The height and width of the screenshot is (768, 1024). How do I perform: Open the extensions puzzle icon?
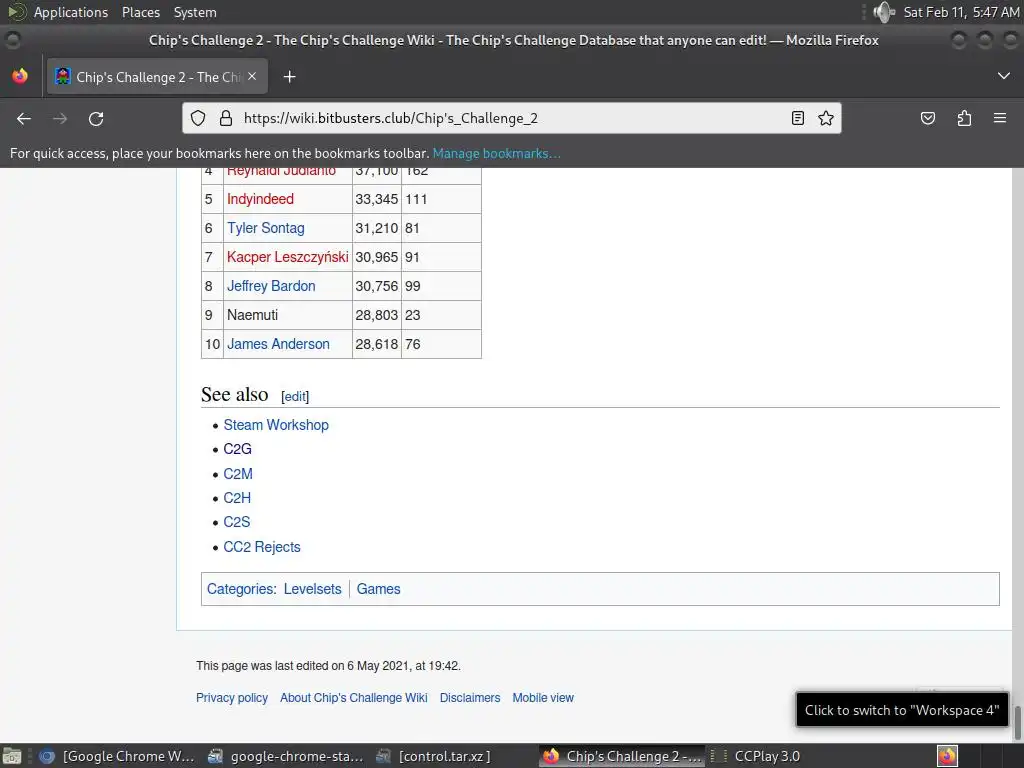[x=964, y=118]
